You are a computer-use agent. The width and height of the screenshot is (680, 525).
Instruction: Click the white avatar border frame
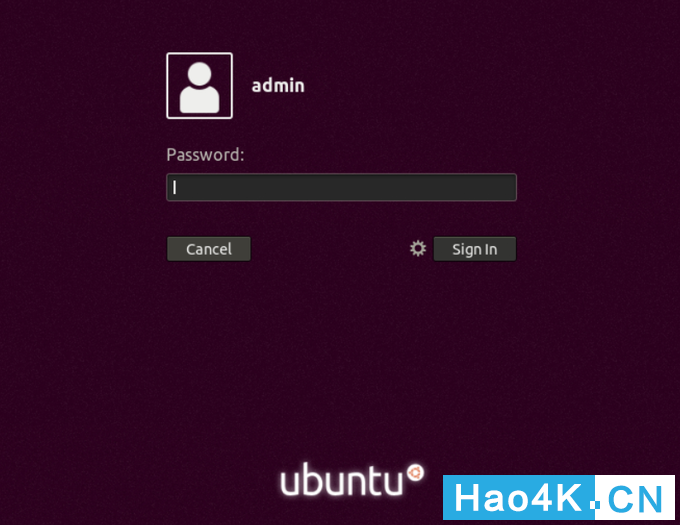click(199, 86)
